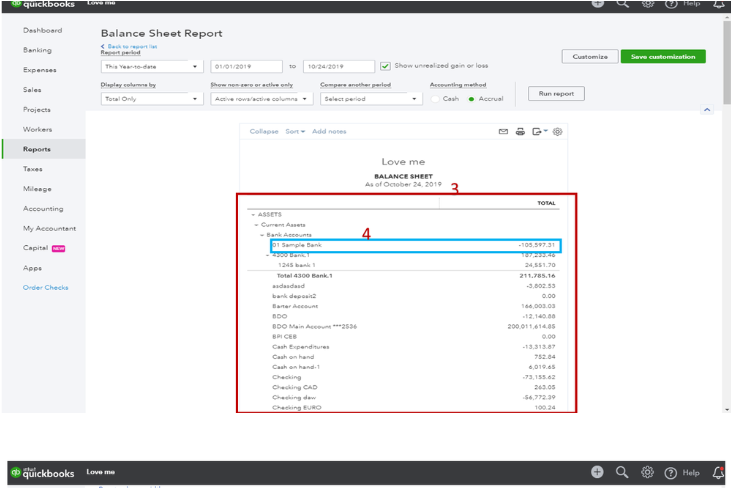Open the Total Only display columns dropdown

[x=152, y=99]
